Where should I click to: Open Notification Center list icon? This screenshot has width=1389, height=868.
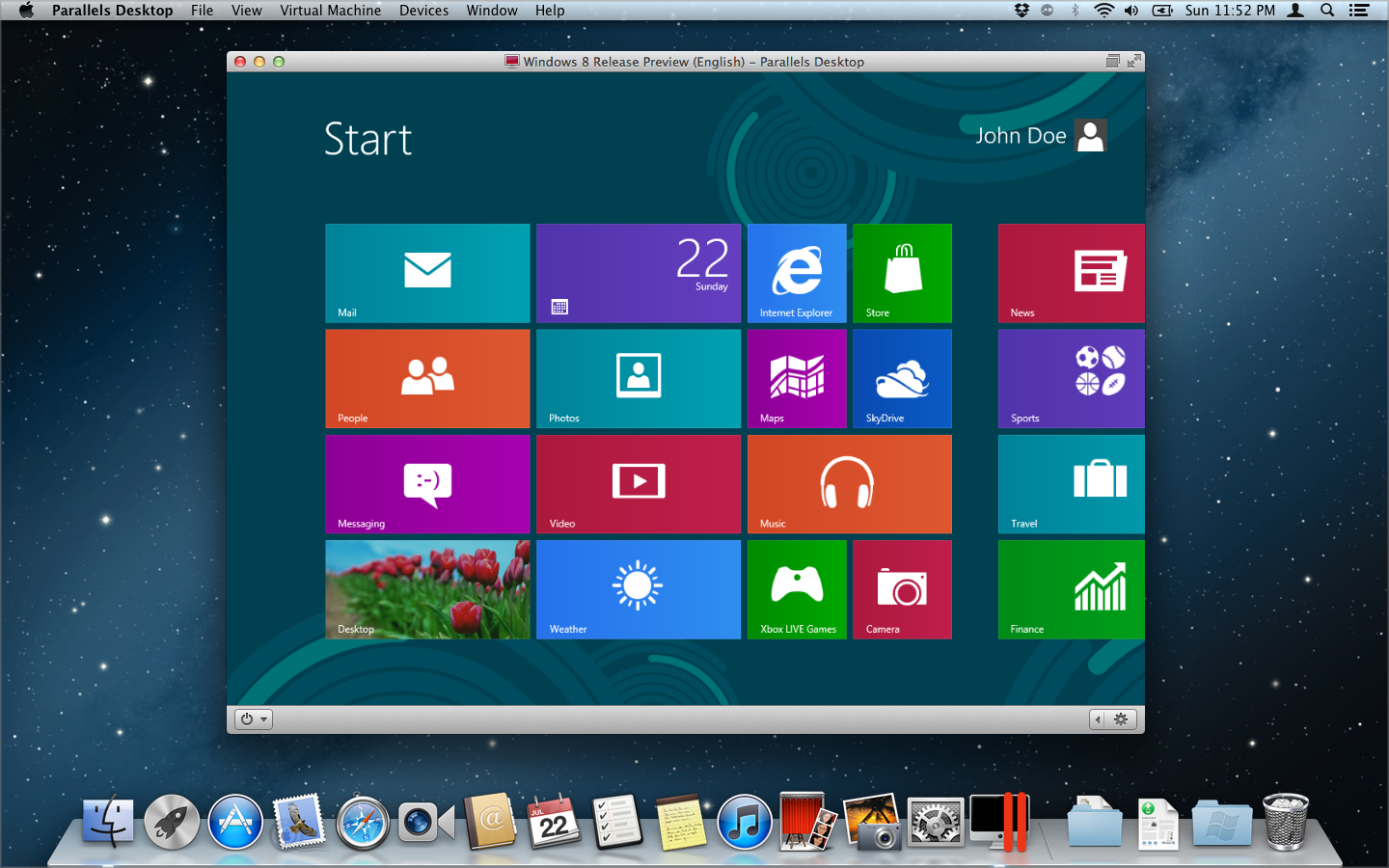(1359, 11)
